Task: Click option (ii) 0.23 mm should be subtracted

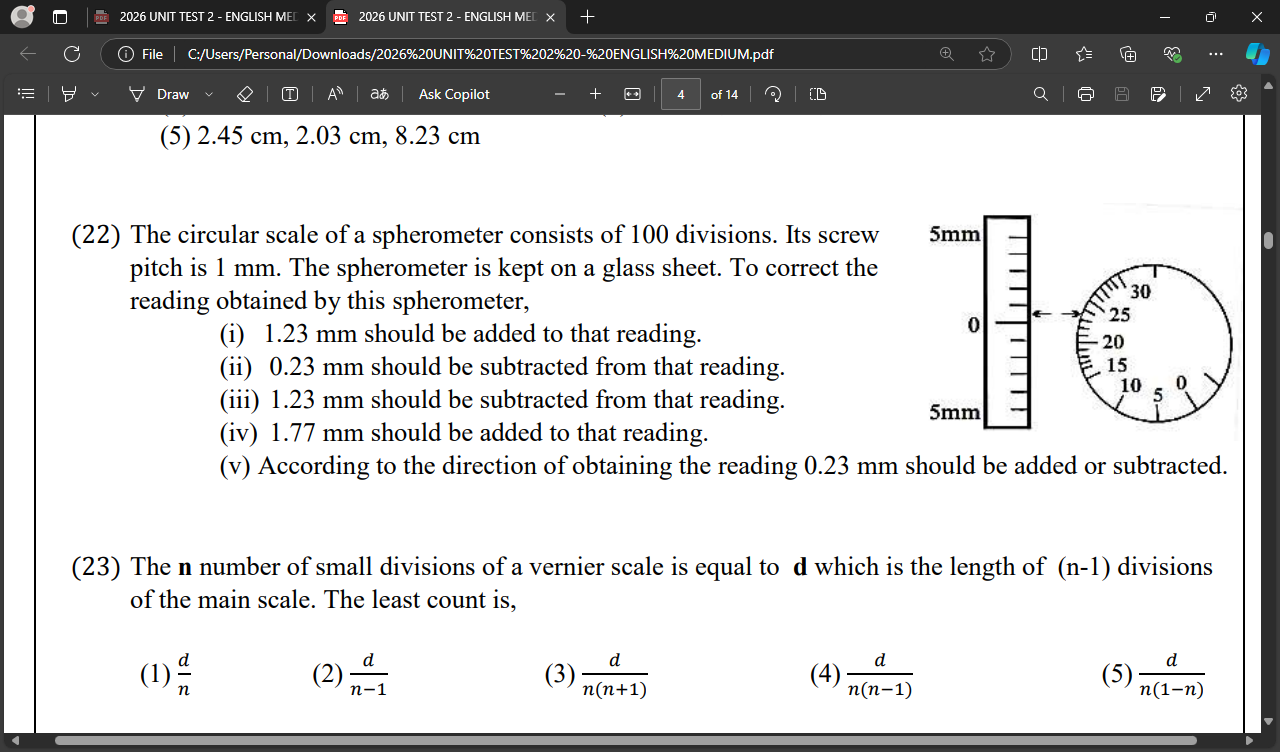Action: (x=502, y=367)
